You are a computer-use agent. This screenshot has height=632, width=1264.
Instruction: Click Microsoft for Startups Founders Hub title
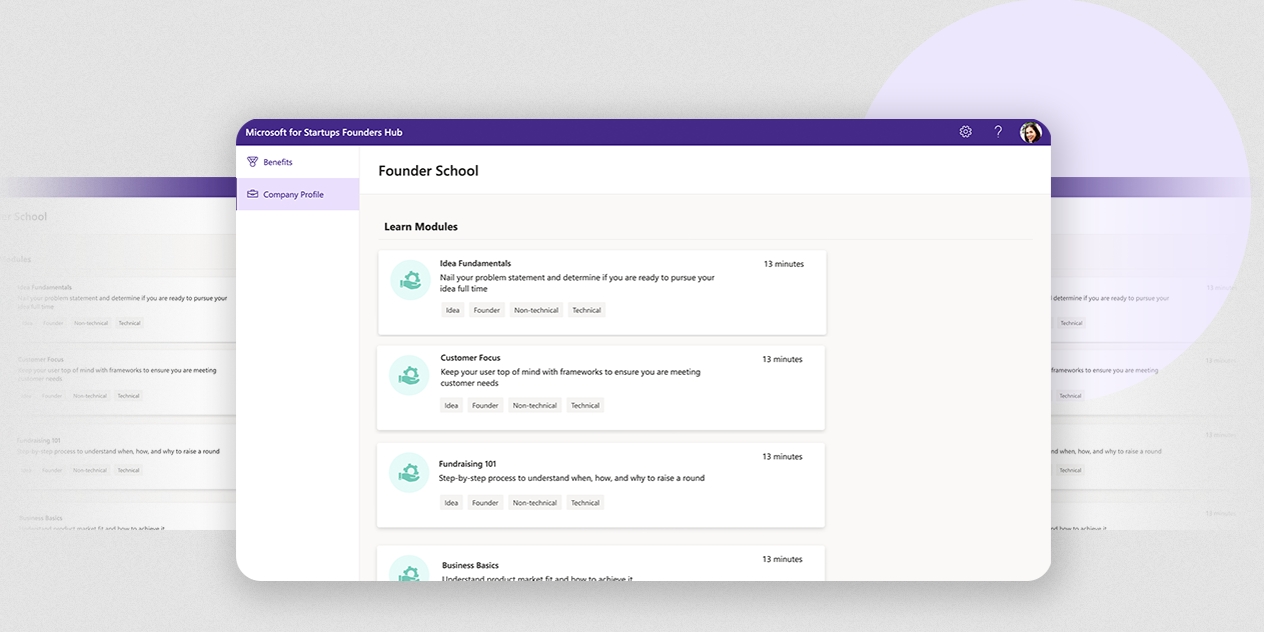324,132
